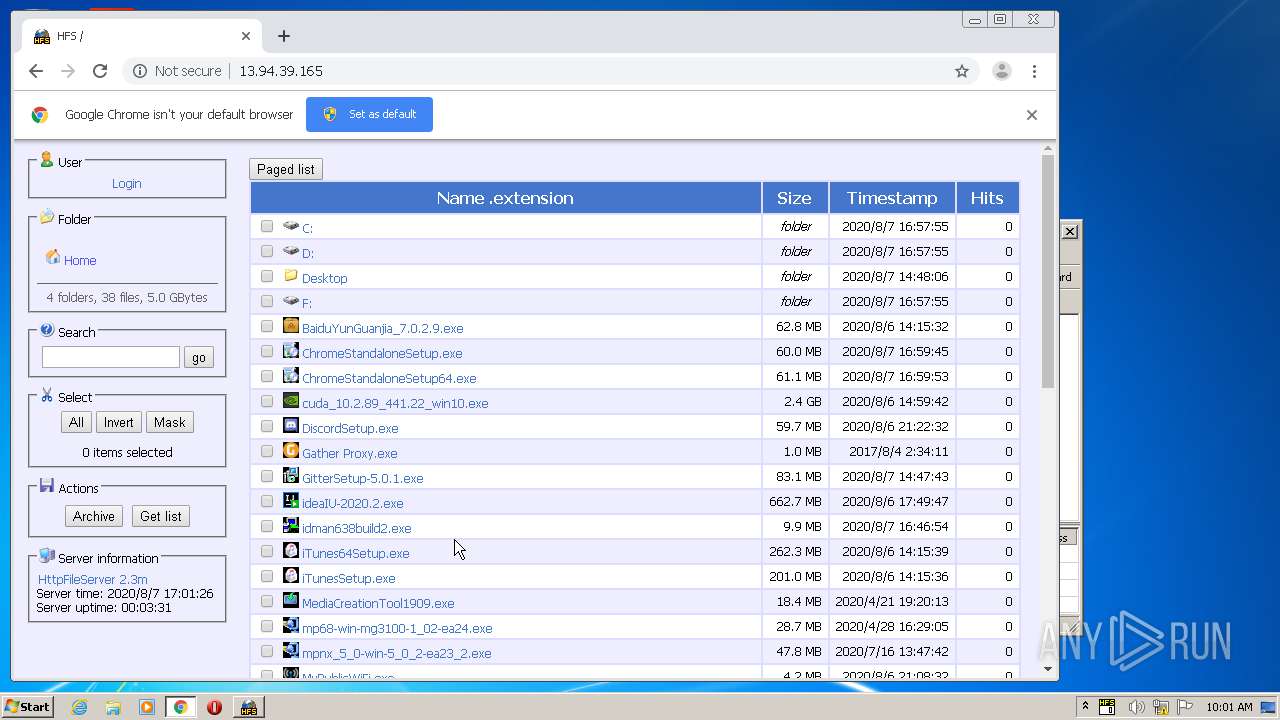The height and width of the screenshot is (720, 1280).
Task: Click the Invert selection button
Action: pos(118,422)
